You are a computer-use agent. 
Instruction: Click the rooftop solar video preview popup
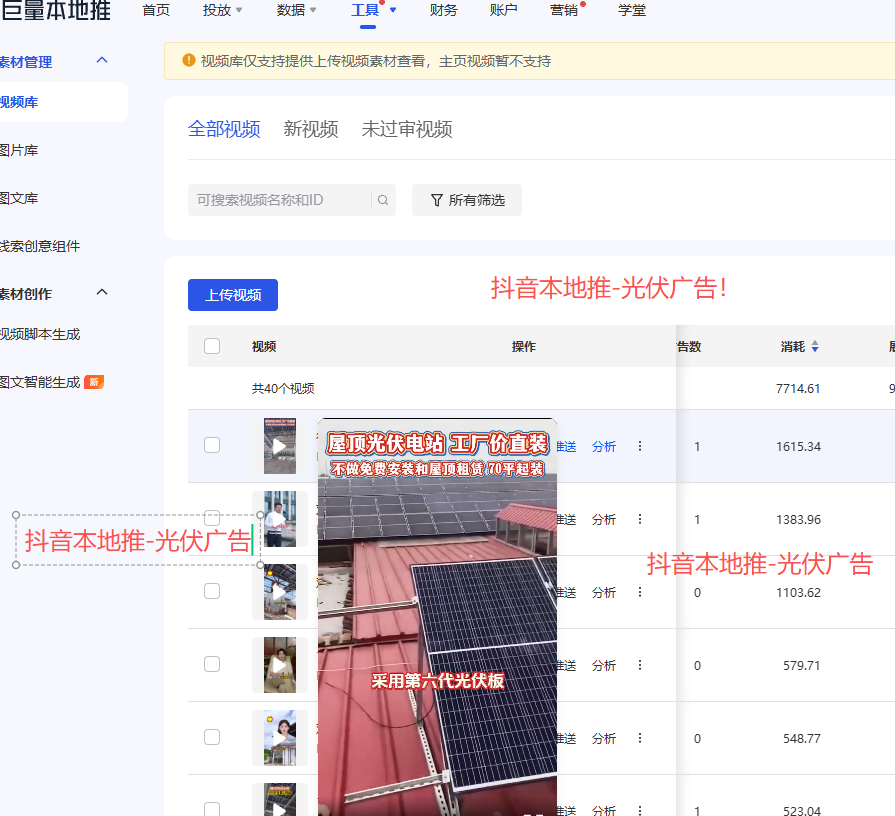pos(437,617)
